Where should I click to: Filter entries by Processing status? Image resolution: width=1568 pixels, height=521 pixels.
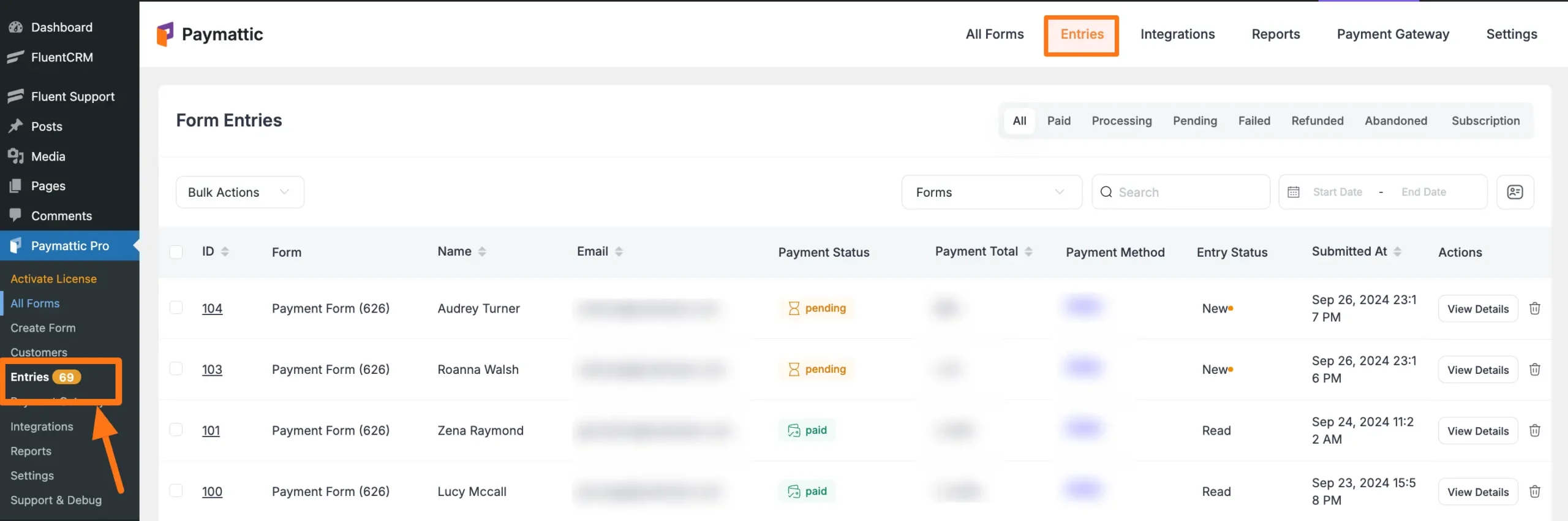[x=1121, y=121]
